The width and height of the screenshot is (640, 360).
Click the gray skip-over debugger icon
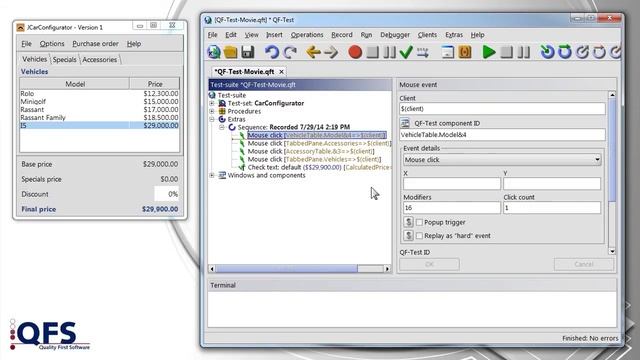point(599,52)
